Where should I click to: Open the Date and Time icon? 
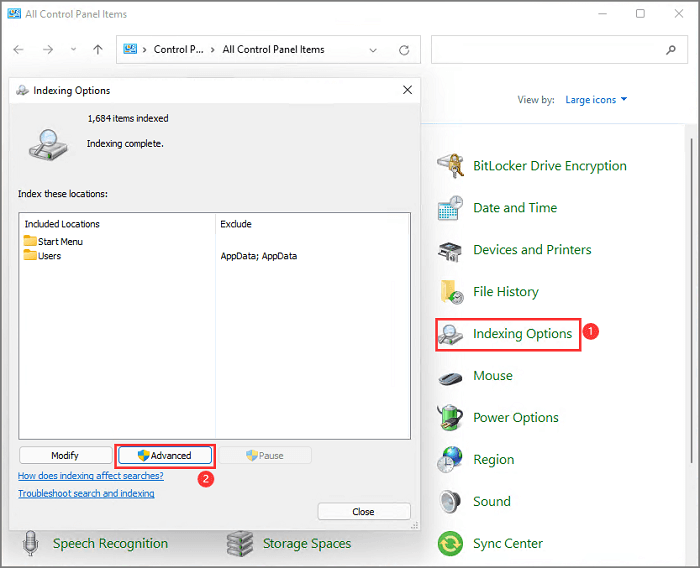pos(451,208)
